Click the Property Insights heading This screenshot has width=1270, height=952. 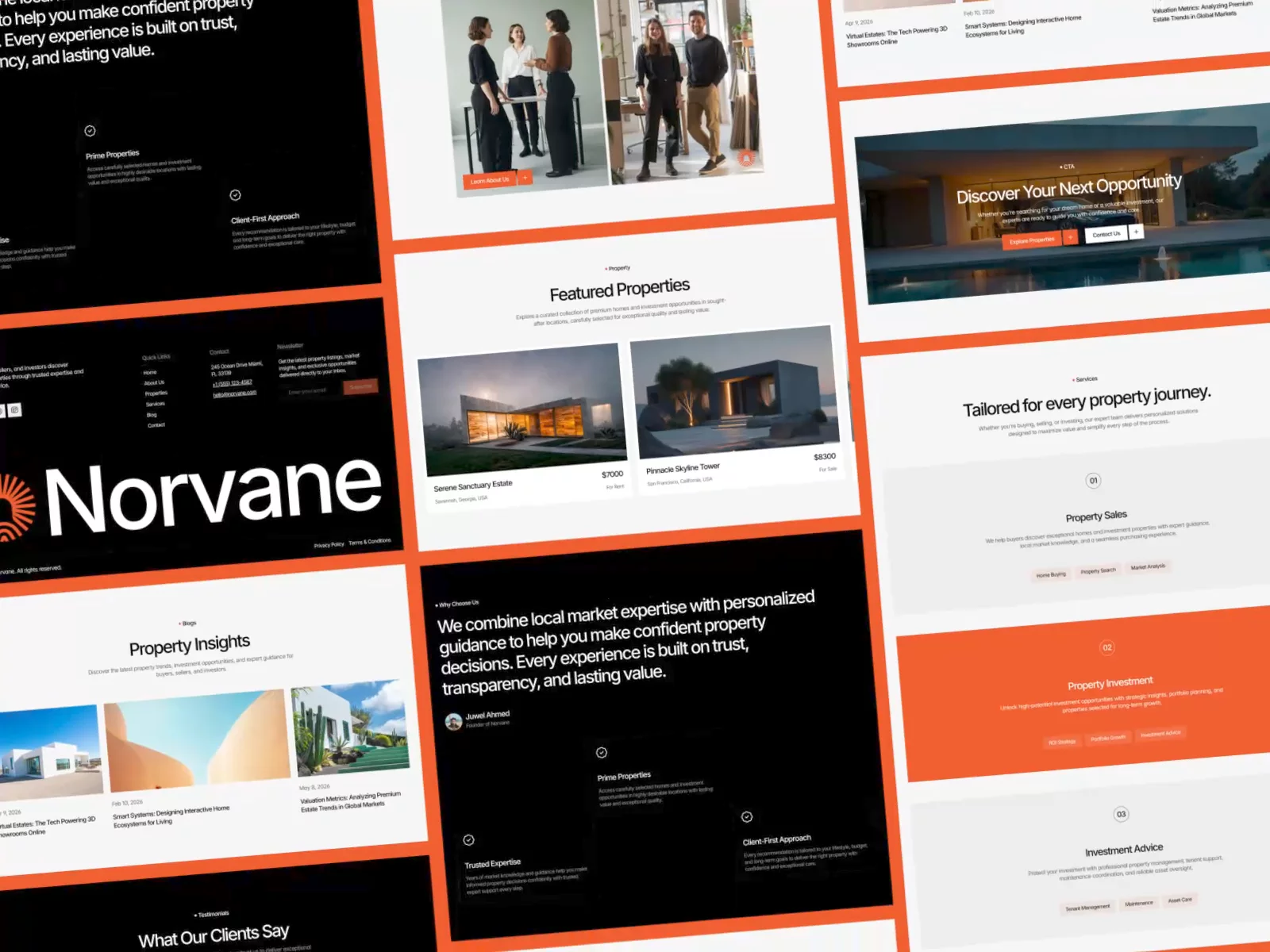pyautogui.click(x=190, y=645)
